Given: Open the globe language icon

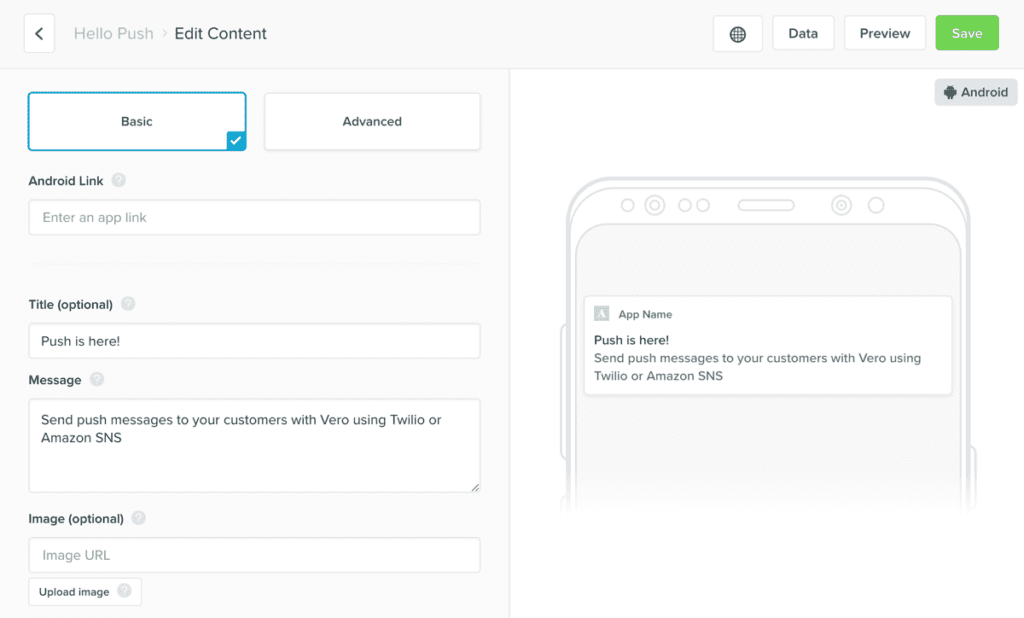Looking at the screenshot, I should click(x=738, y=34).
